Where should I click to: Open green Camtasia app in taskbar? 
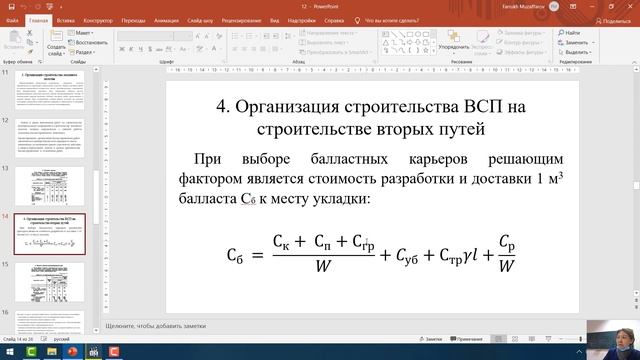[31, 352]
